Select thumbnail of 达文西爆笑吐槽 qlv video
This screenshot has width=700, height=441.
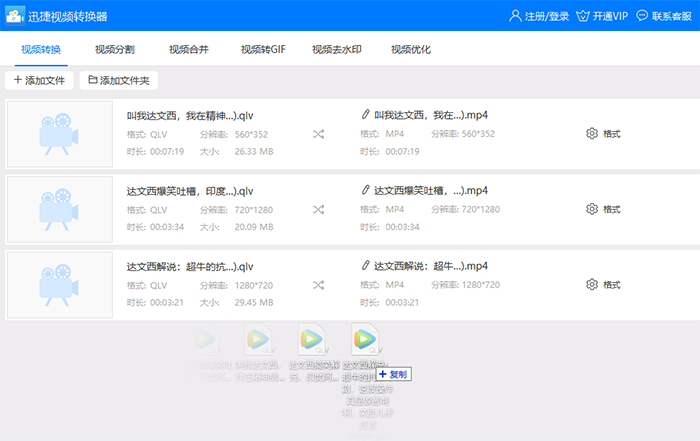(60, 209)
